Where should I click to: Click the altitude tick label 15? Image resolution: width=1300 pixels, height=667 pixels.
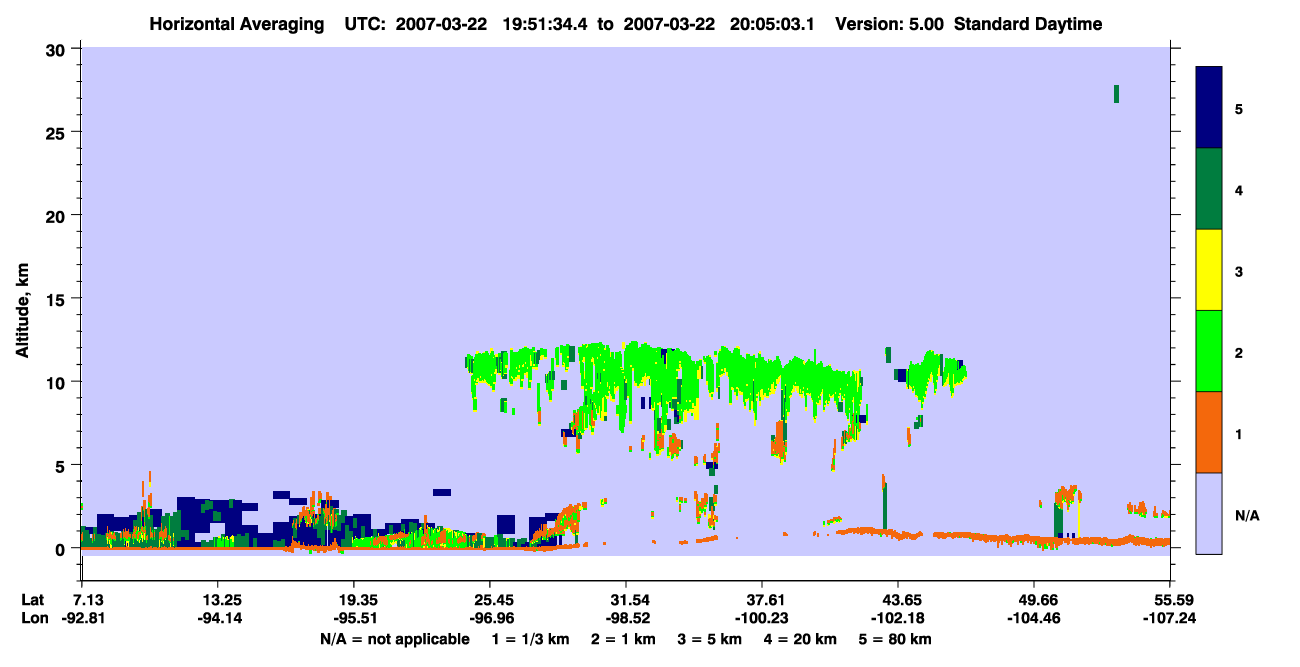coord(58,299)
